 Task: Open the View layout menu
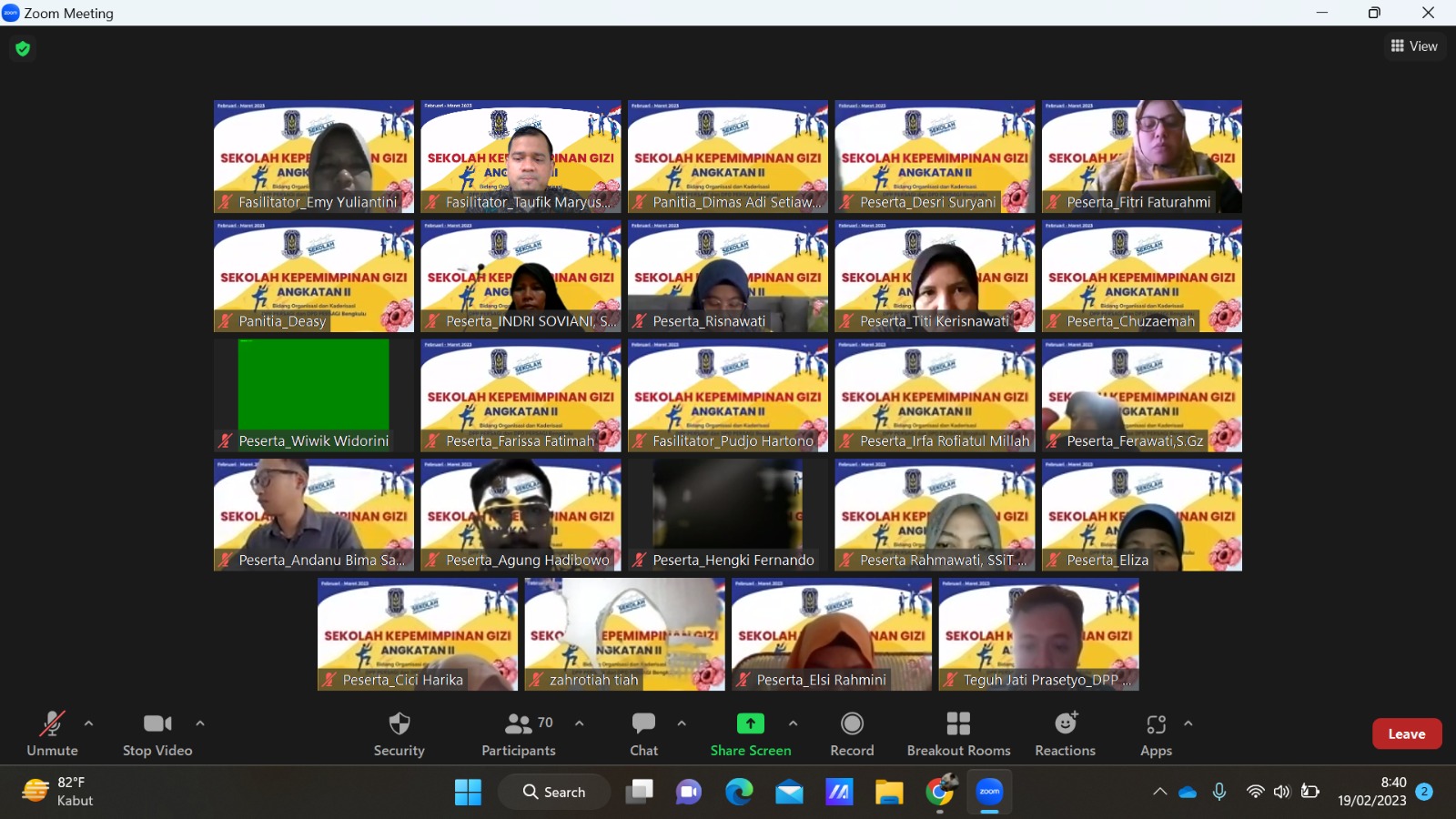[x=1414, y=46]
